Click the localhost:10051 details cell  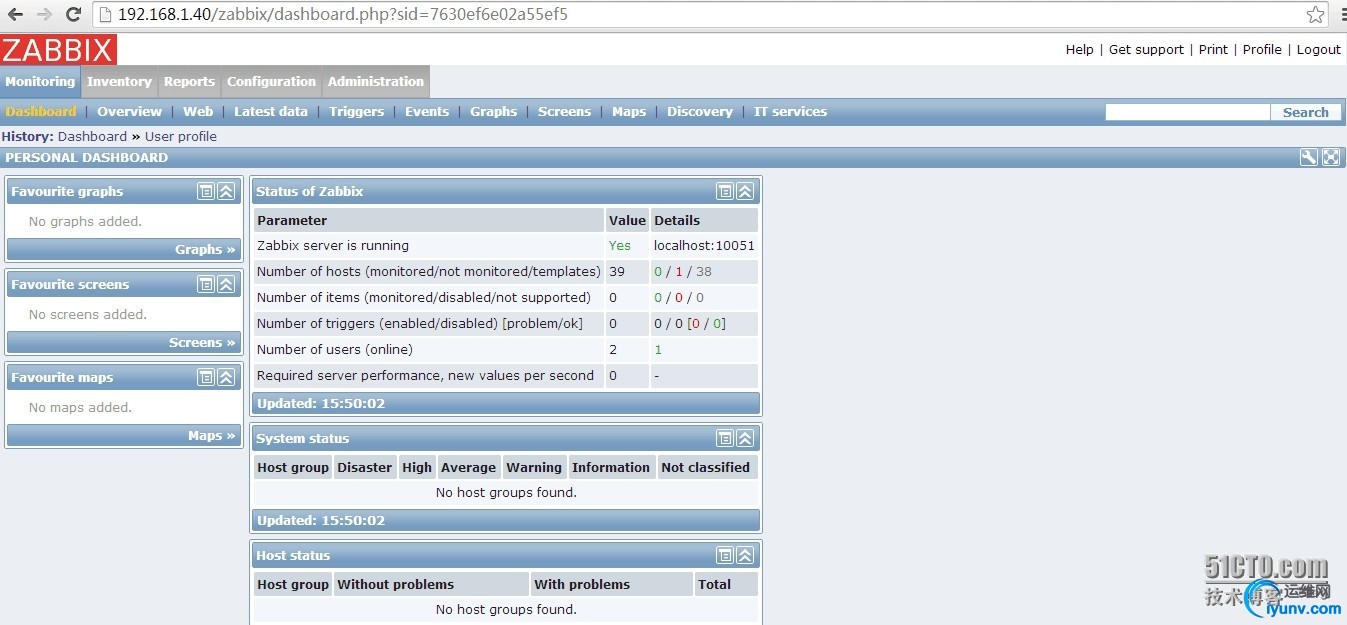[704, 245]
